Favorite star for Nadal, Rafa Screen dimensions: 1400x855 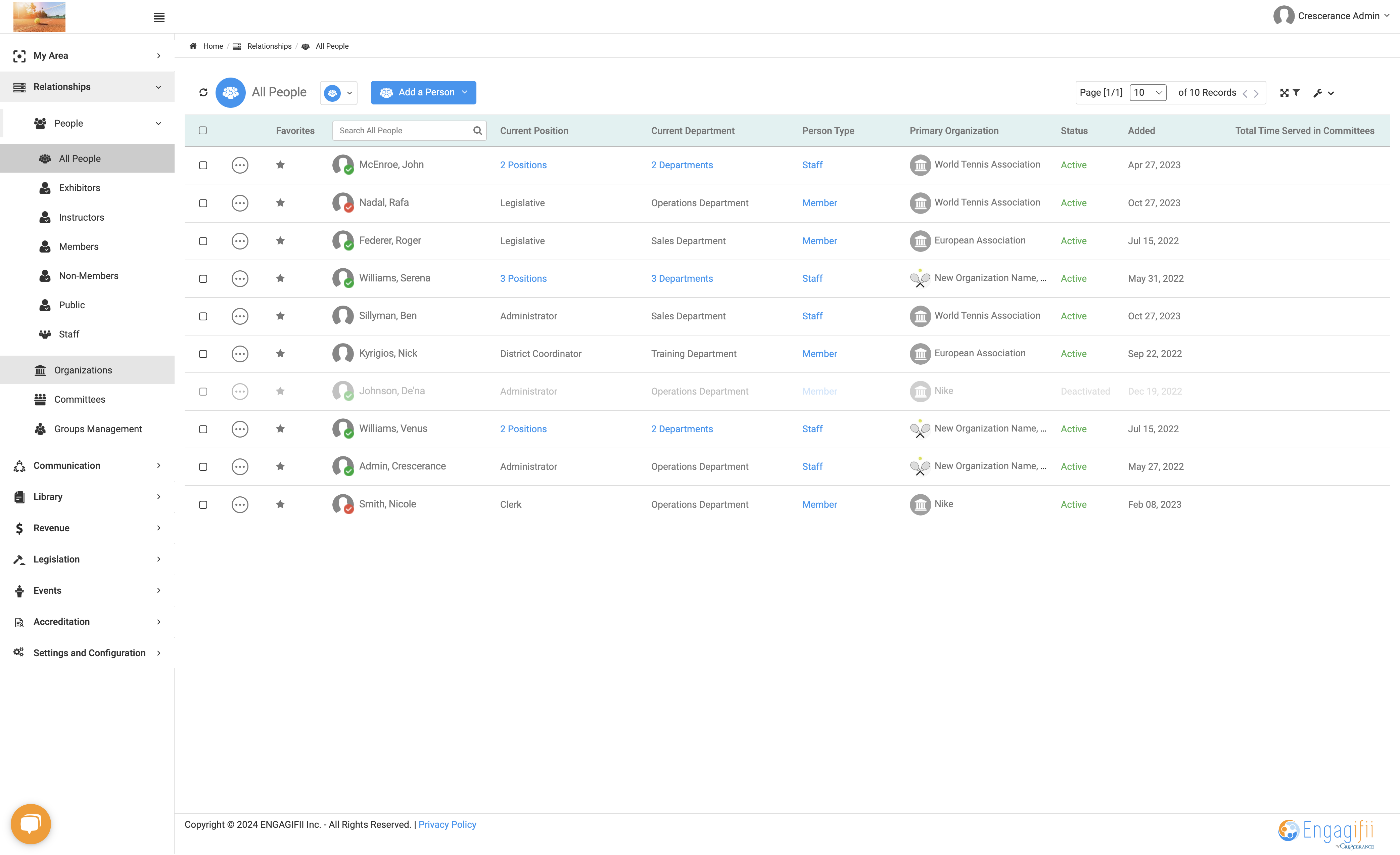tap(280, 203)
